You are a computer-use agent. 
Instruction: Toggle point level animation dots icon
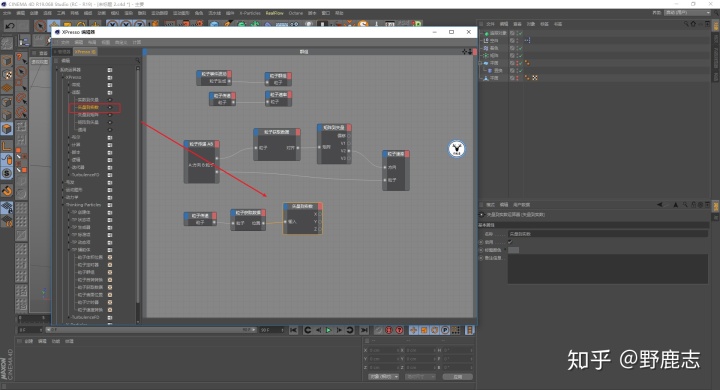[x=456, y=330]
